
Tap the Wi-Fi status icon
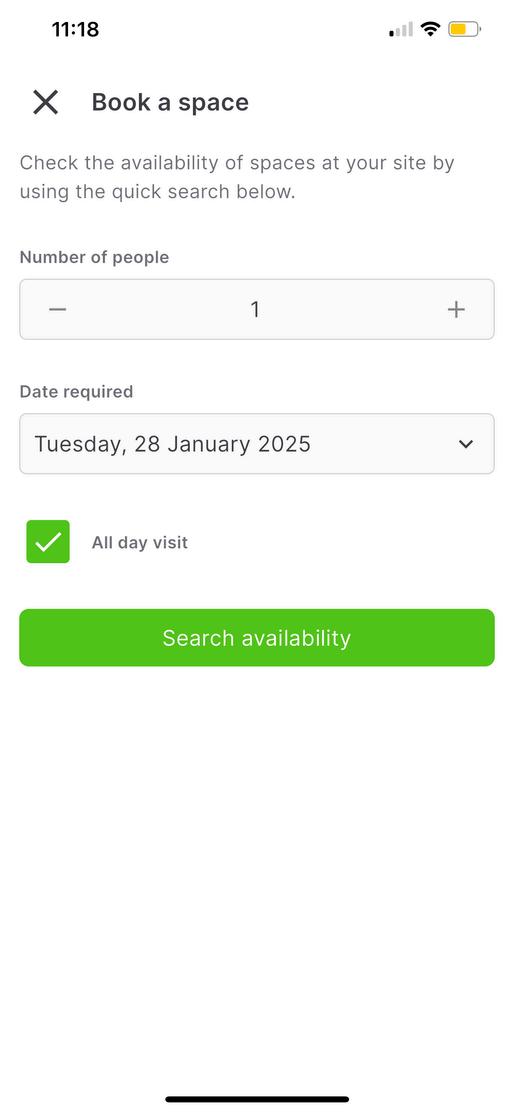point(430,29)
